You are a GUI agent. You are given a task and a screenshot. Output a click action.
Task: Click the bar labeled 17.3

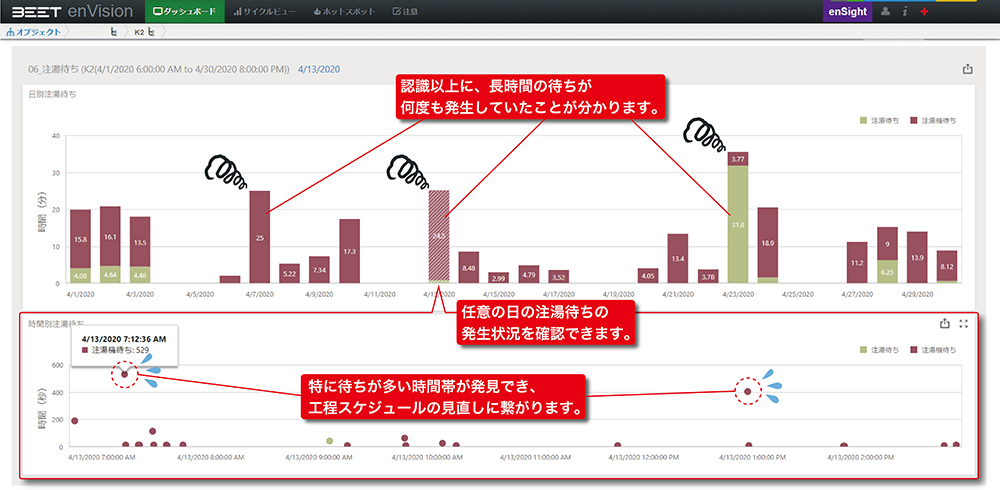[349, 251]
